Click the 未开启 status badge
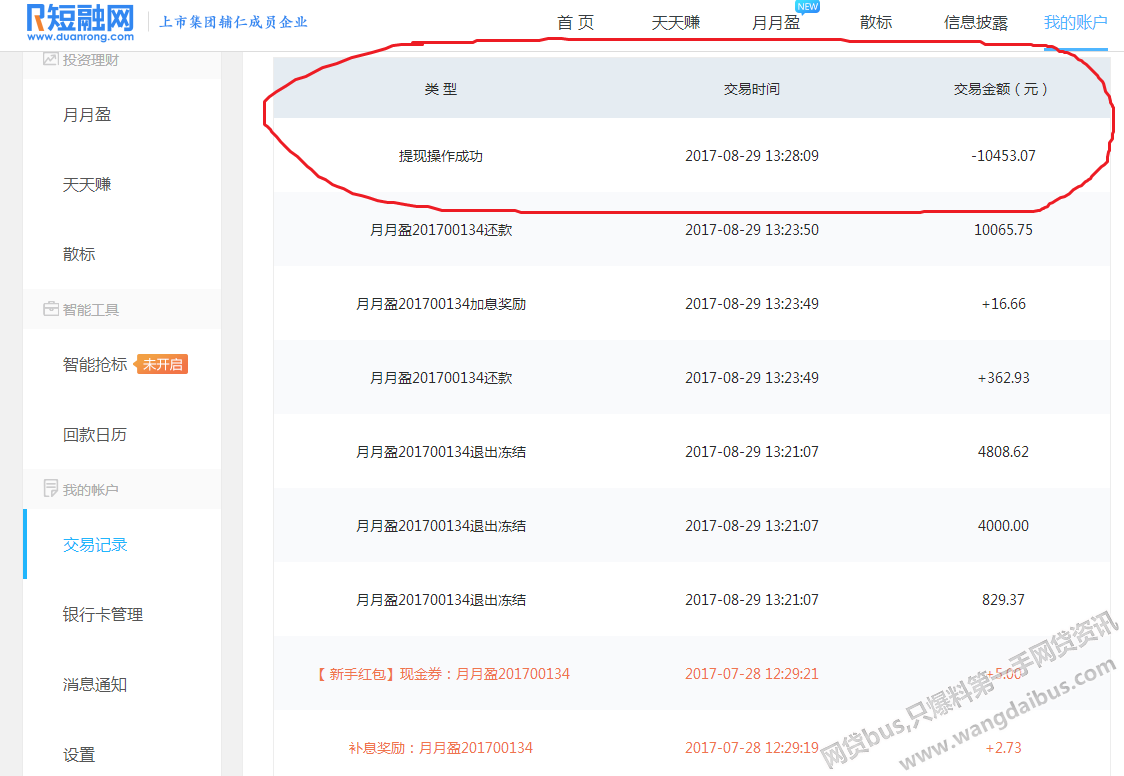 click(162, 365)
